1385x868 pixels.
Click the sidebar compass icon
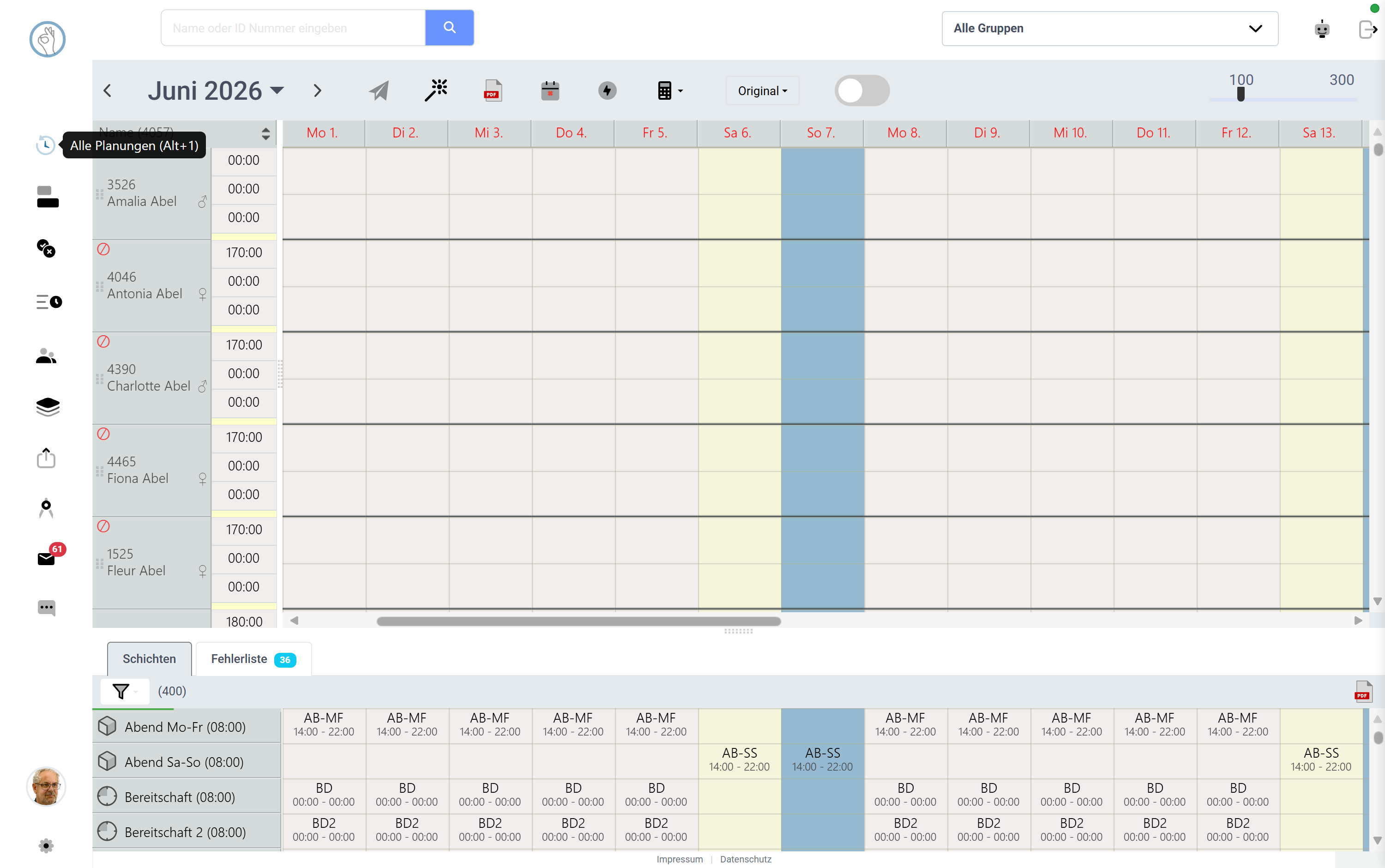pyautogui.click(x=46, y=509)
